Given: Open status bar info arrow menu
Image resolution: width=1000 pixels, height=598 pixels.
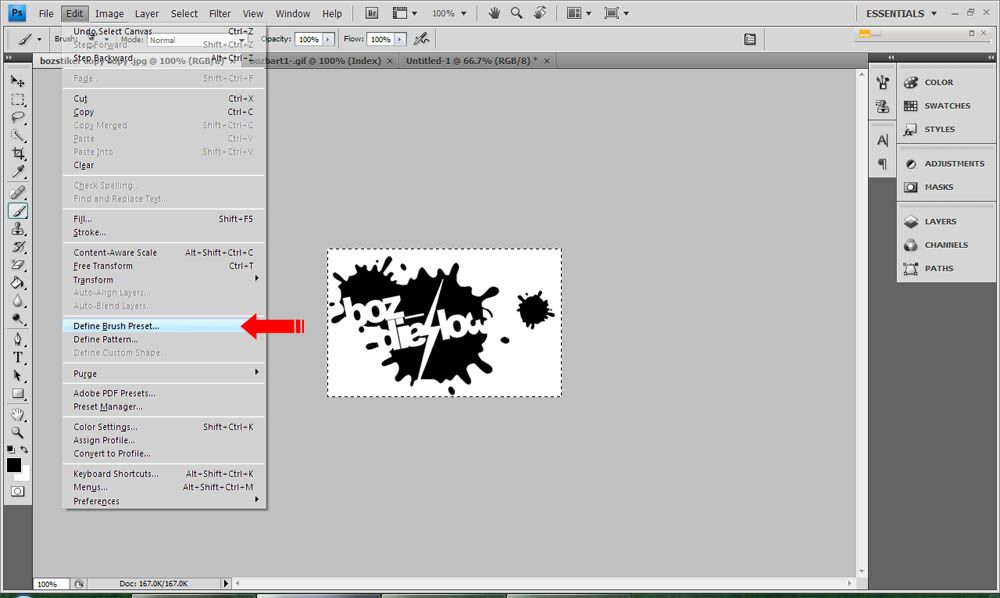Looking at the screenshot, I should (x=225, y=583).
